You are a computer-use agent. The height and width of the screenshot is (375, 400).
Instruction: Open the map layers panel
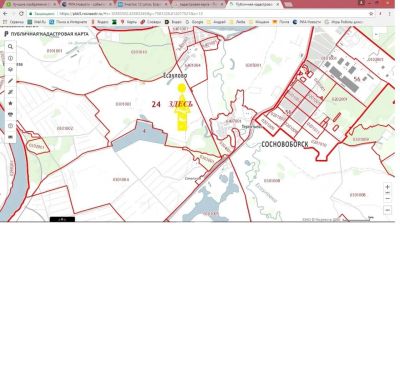(10, 70)
